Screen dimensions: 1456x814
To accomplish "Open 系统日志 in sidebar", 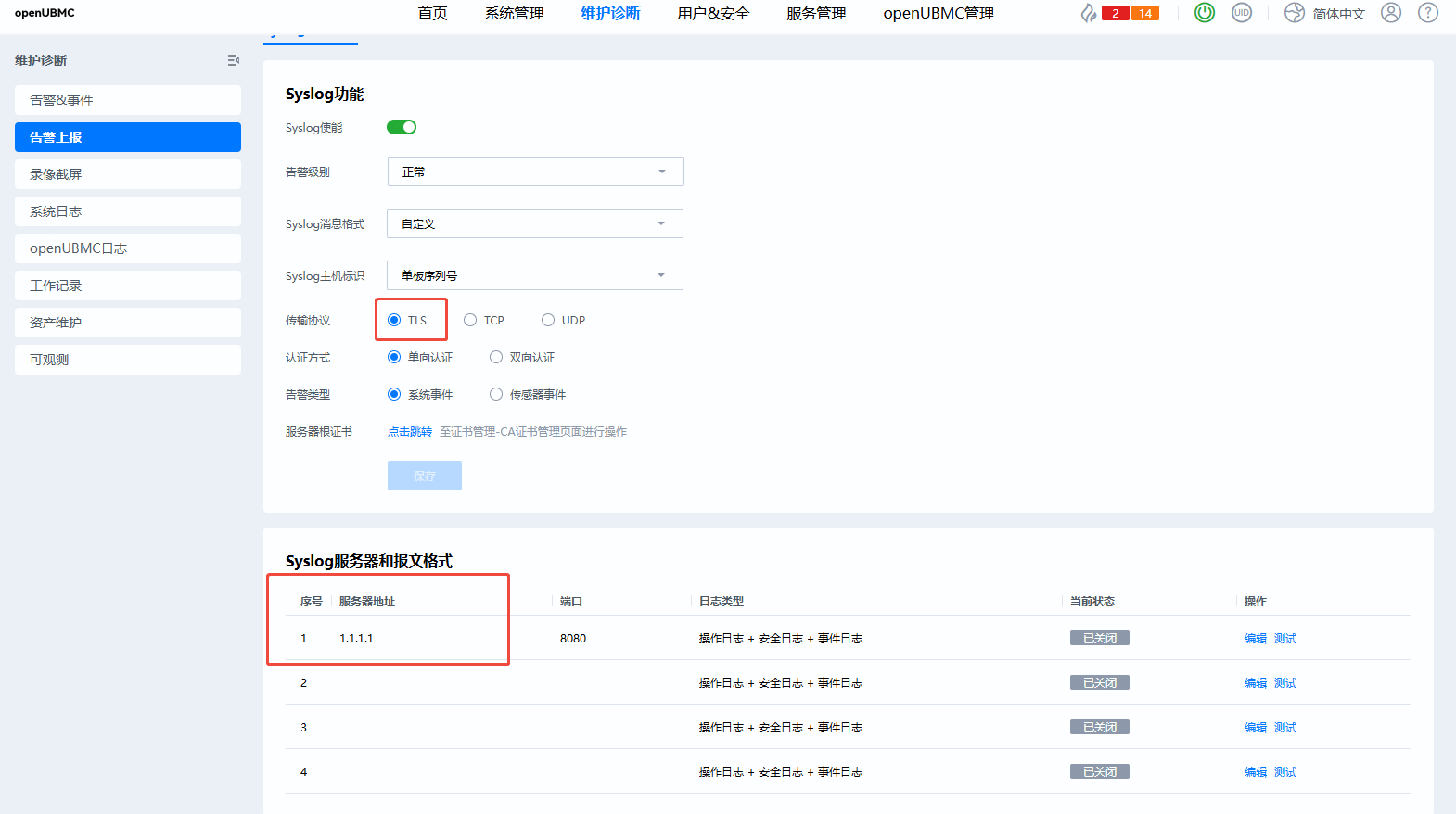I will pos(128,211).
